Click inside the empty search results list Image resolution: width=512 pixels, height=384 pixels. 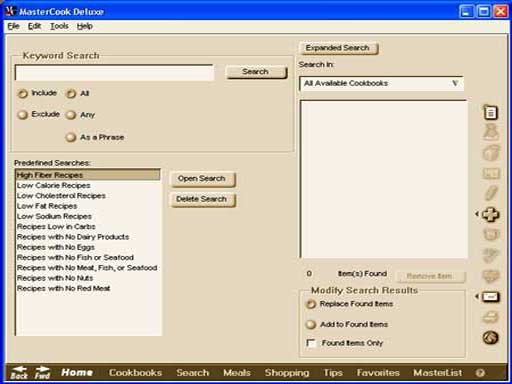click(x=383, y=179)
